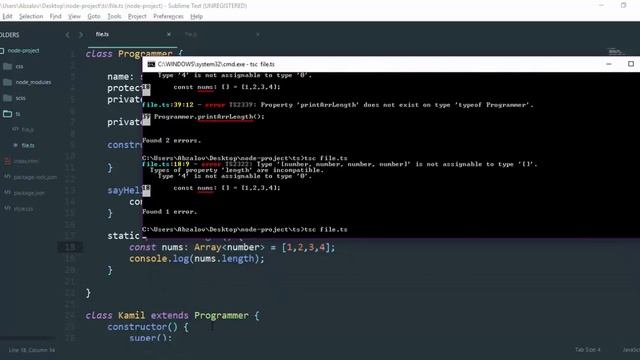Screen dimensions: 640x360
Task: Collapse the open ts folder
Action: pyautogui.click(x=18, y=114)
